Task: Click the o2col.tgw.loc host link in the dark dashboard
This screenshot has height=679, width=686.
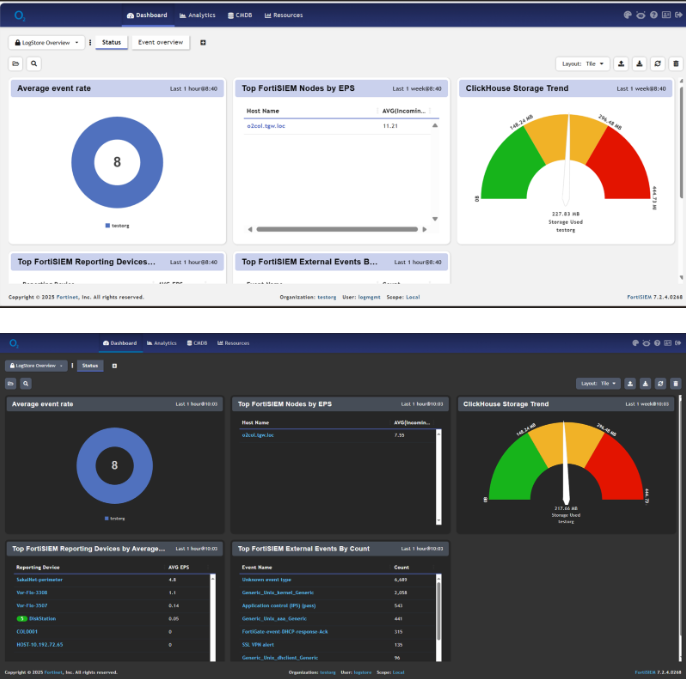Action: (258, 435)
